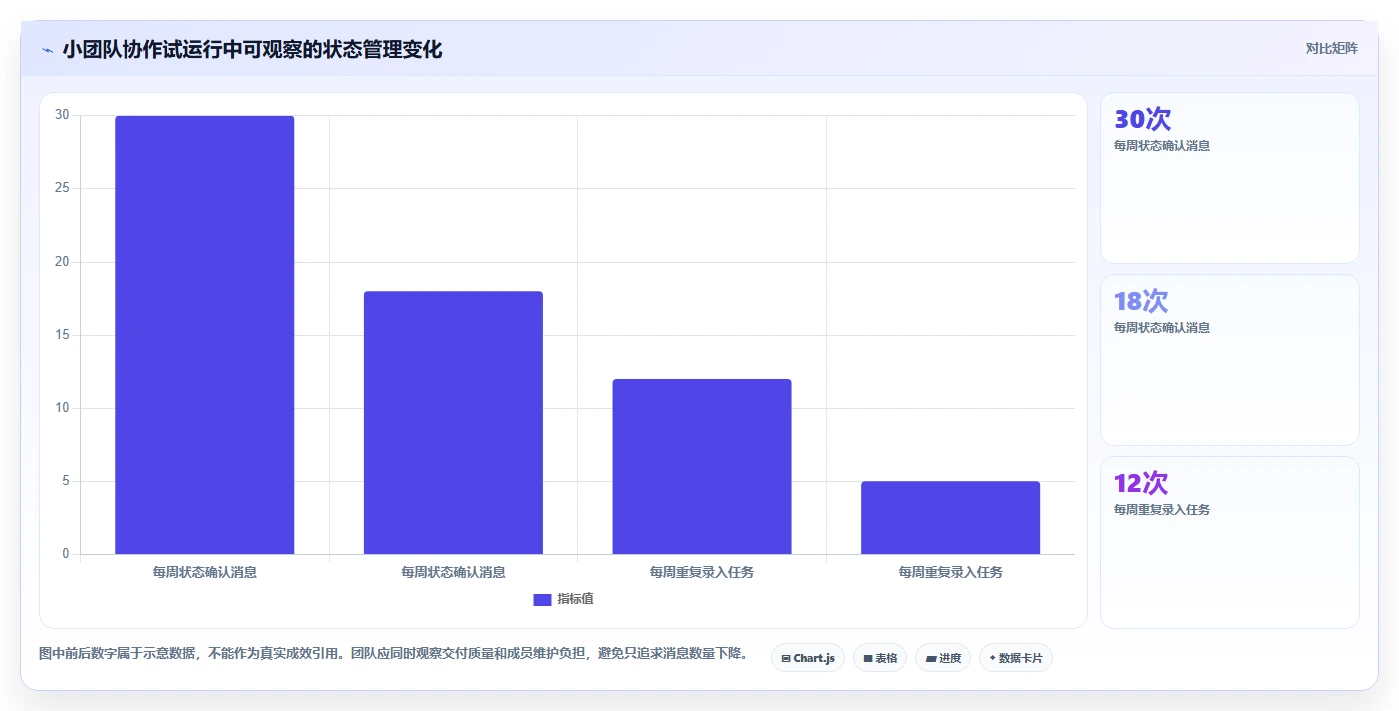Click the pulse icon beside the chart title
The image size is (1399, 711).
tap(47, 50)
